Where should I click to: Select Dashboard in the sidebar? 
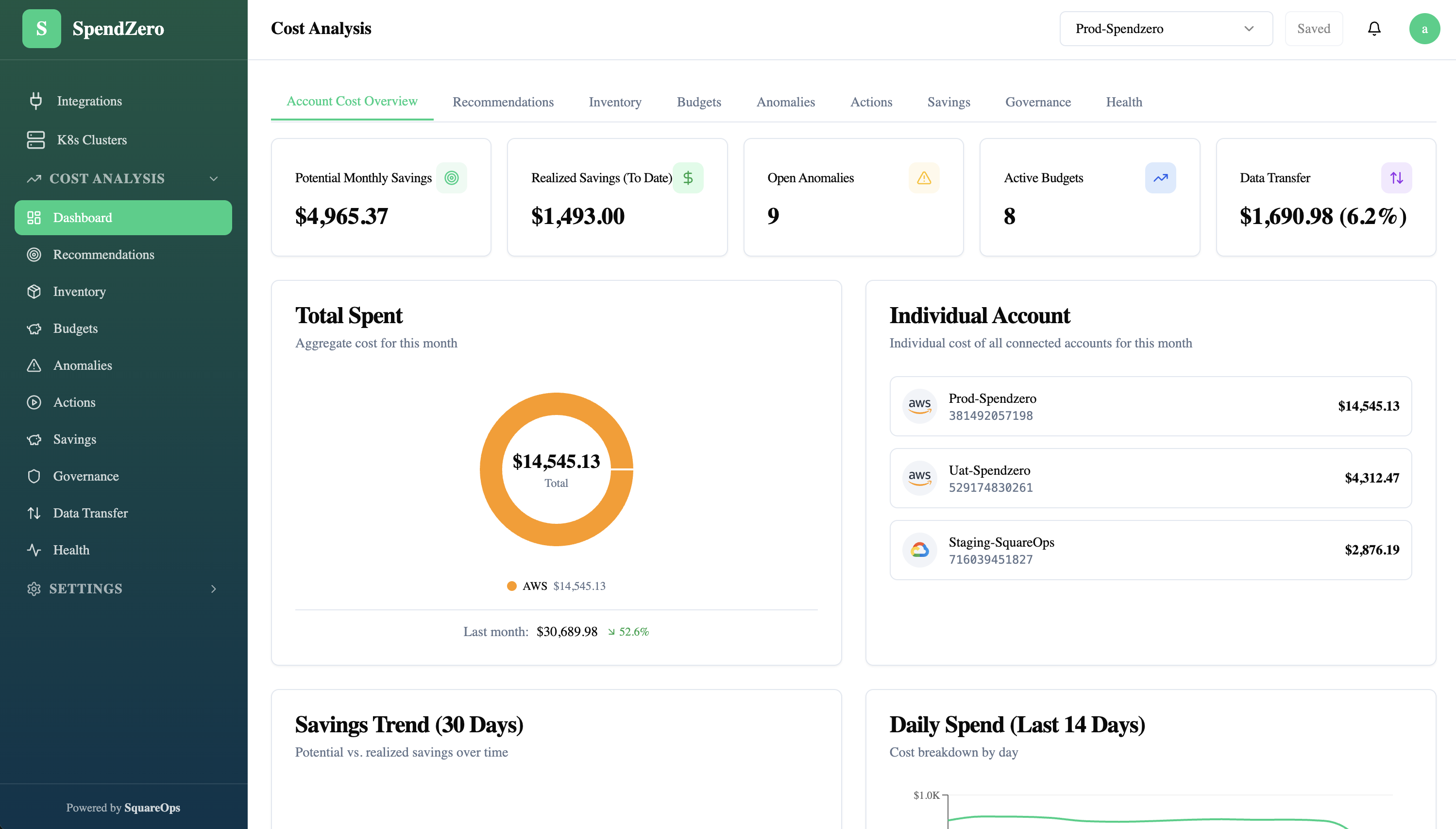83,218
